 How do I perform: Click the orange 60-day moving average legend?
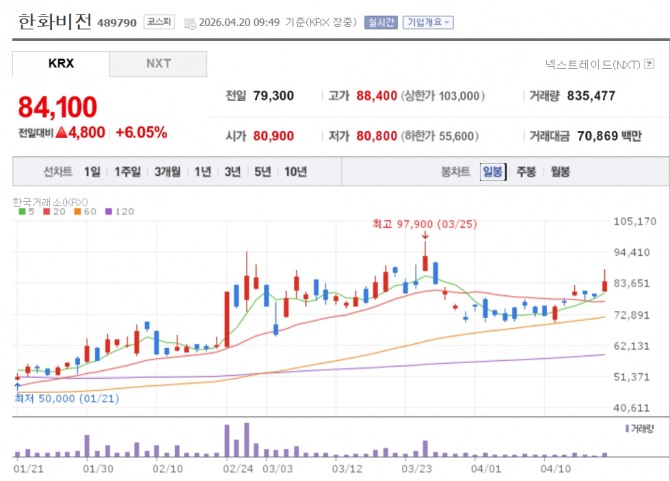point(85,211)
